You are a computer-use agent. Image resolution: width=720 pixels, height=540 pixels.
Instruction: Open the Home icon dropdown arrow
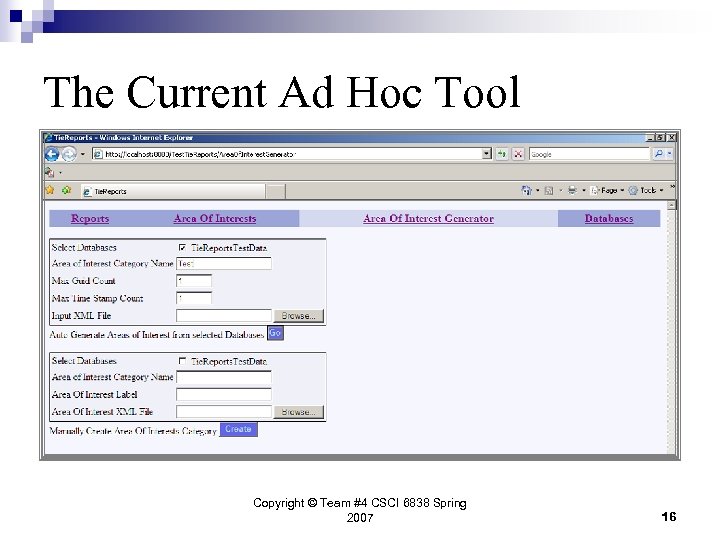click(538, 191)
